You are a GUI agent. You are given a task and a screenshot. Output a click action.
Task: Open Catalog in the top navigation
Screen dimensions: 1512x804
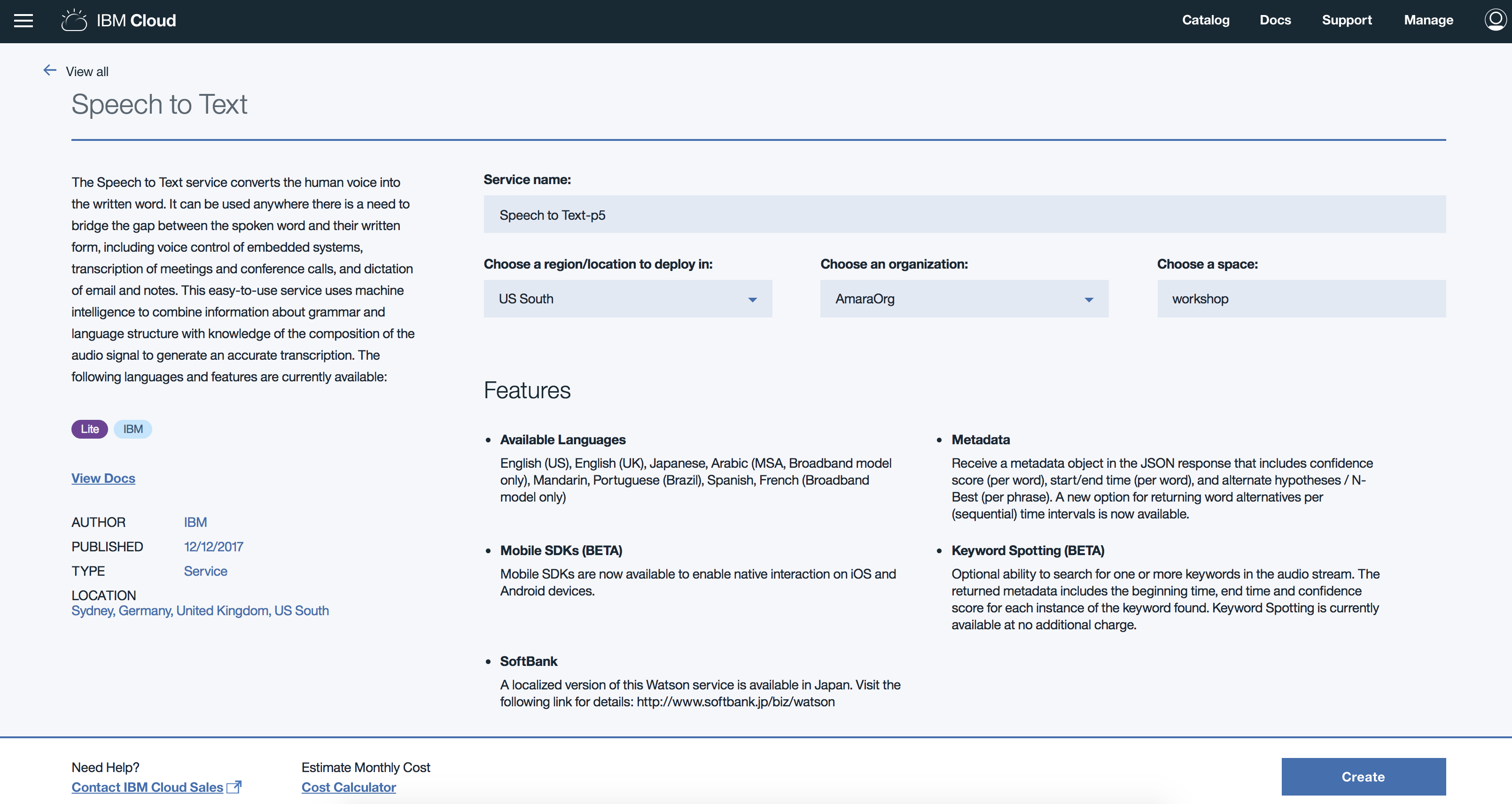[1205, 20]
